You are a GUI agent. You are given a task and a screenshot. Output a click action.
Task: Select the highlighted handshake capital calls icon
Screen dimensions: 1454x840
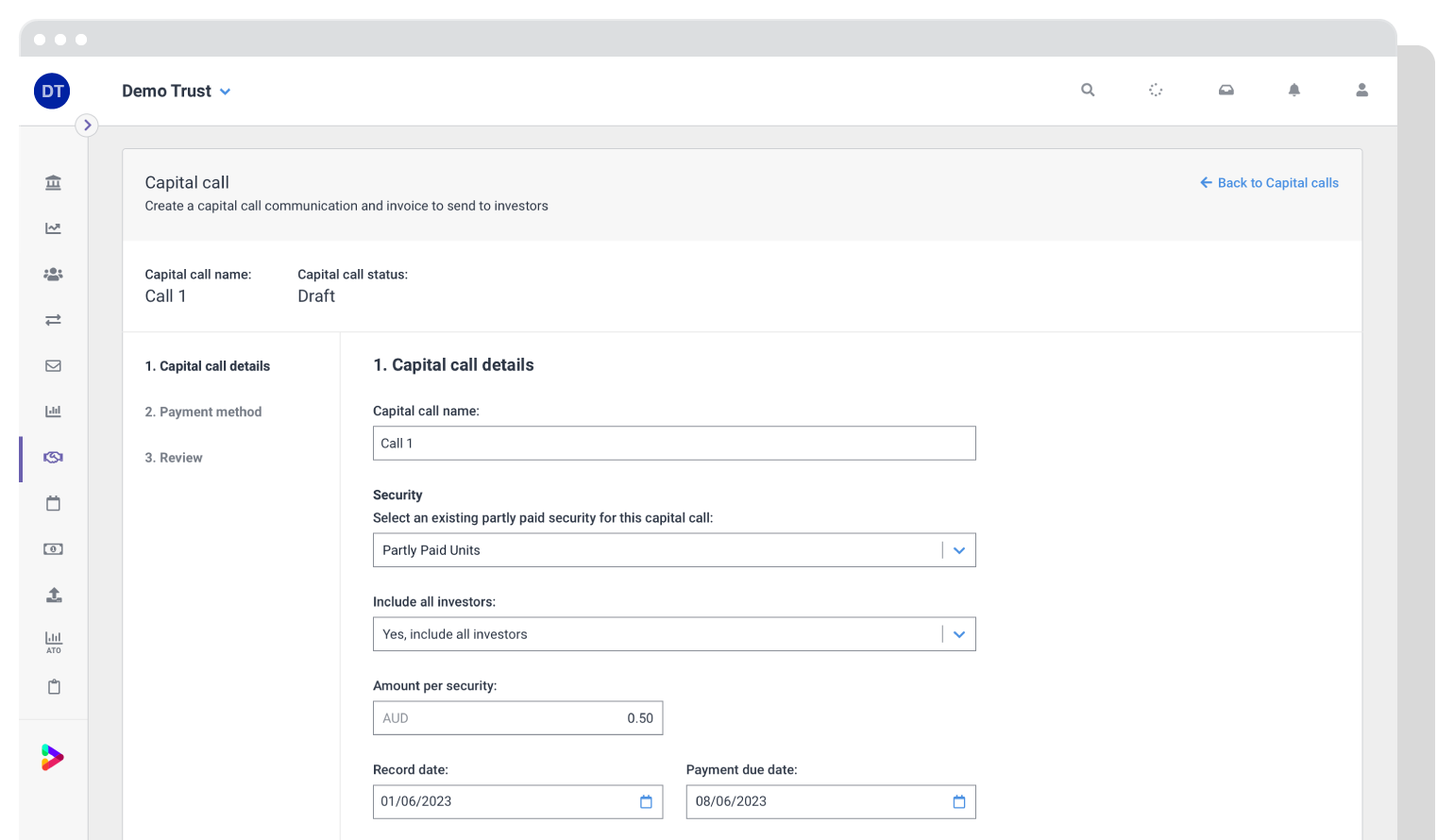[x=53, y=457]
